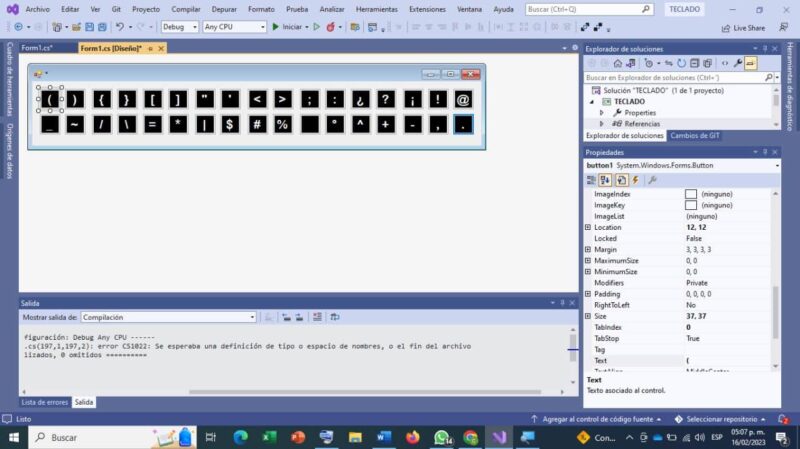Collapse all items in Solution Explorer

pyautogui.click(x=695, y=62)
